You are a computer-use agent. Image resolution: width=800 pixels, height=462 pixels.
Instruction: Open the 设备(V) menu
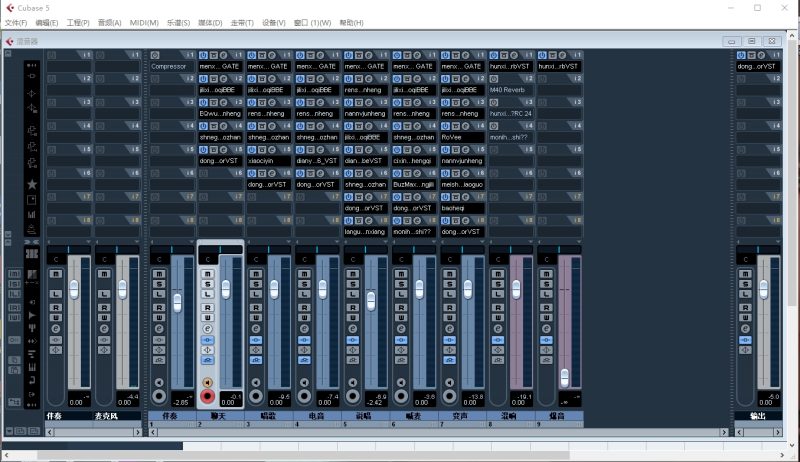click(x=273, y=23)
